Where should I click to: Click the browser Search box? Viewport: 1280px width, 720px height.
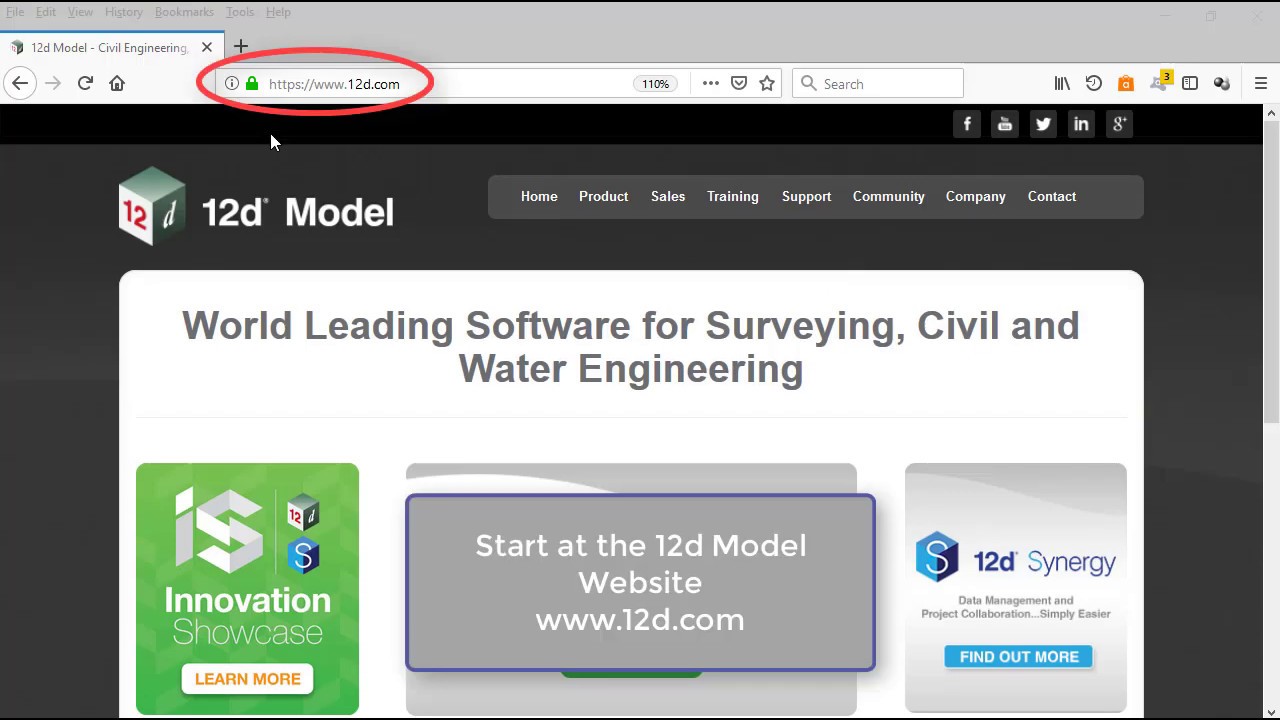coord(878,84)
